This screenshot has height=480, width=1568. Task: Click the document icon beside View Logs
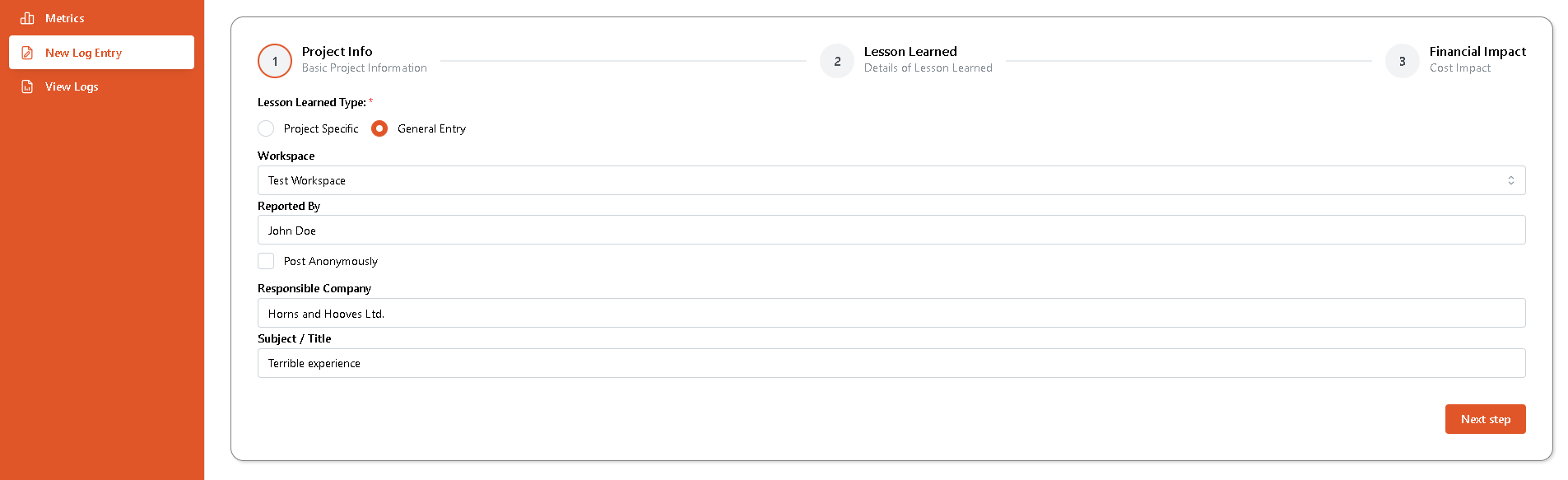click(26, 86)
